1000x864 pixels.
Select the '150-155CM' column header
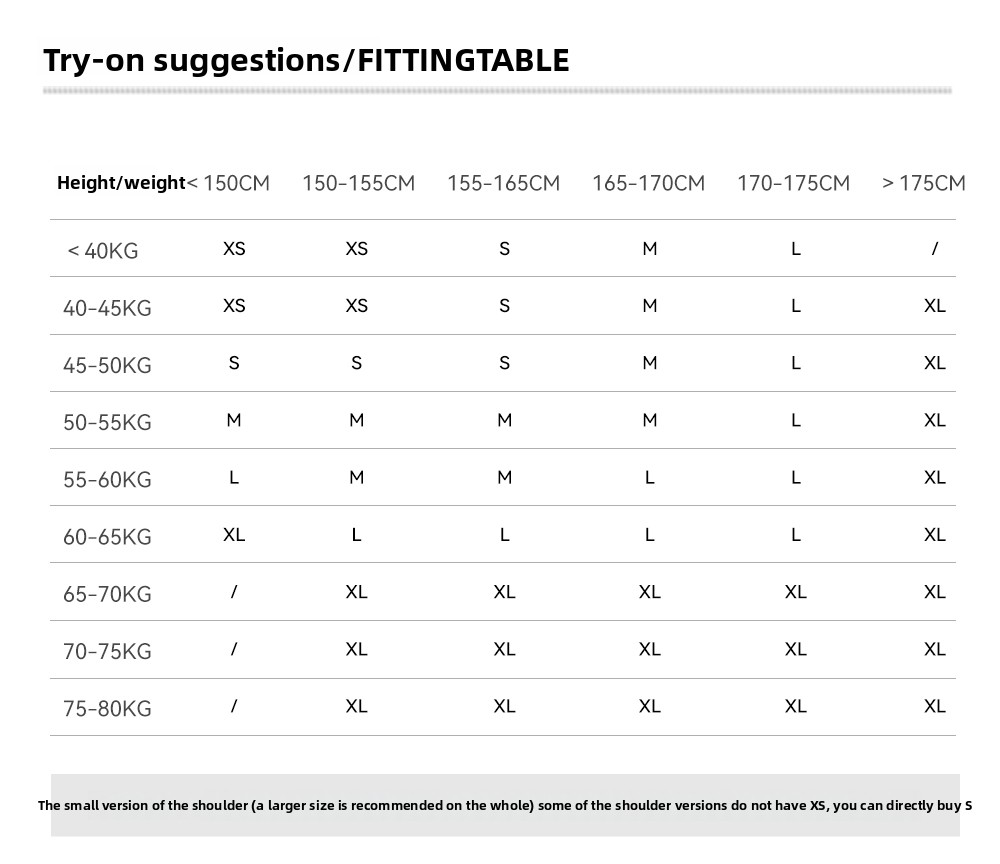tap(358, 184)
